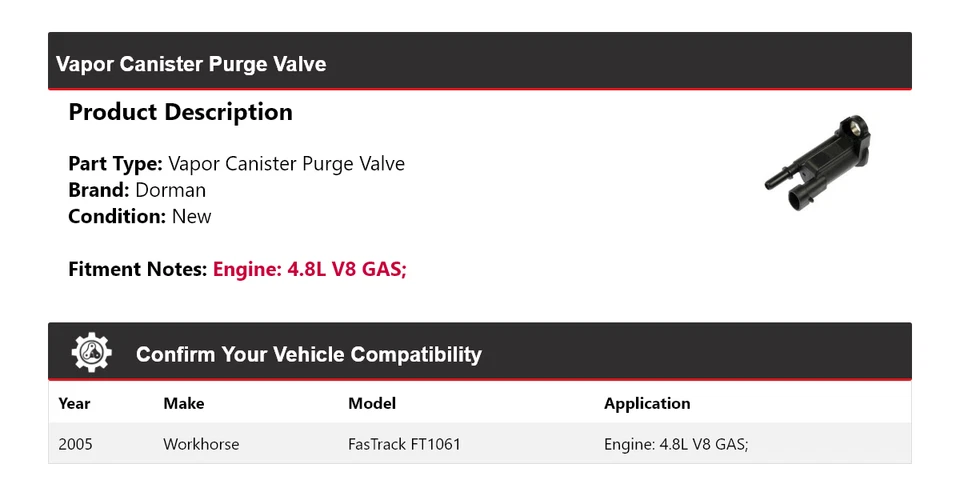Select the FasTrack FT1061 model cell
The width and height of the screenshot is (960, 496).
[x=404, y=444]
